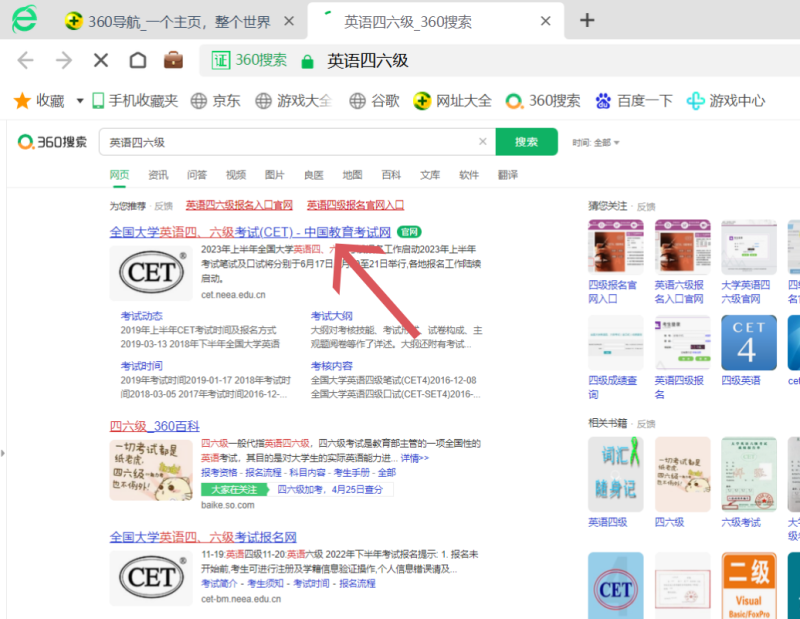Image resolution: width=800 pixels, height=619 pixels.
Task: Open the 考试大纲 sub-link
Action: 332,316
